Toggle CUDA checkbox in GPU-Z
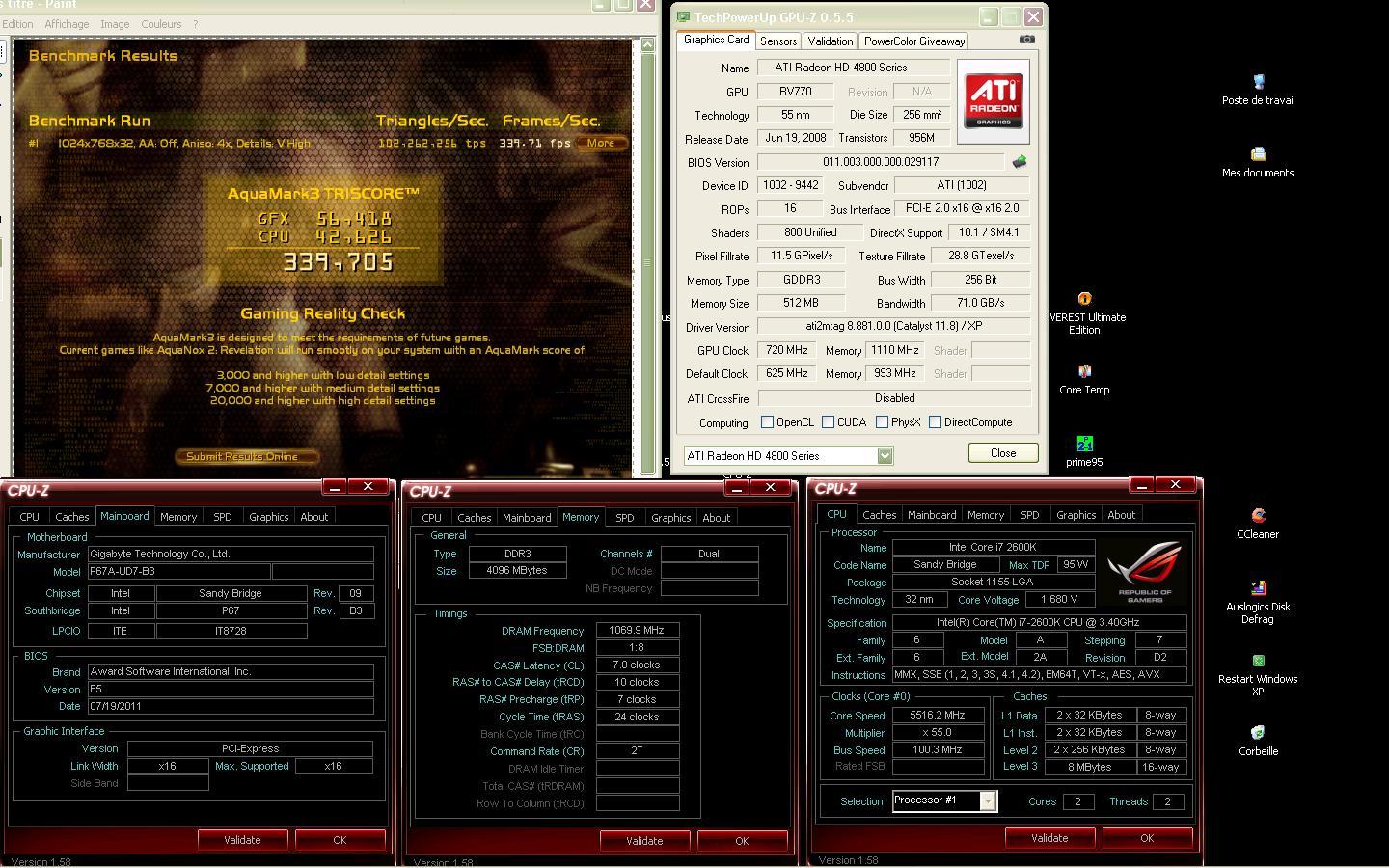 828,422
